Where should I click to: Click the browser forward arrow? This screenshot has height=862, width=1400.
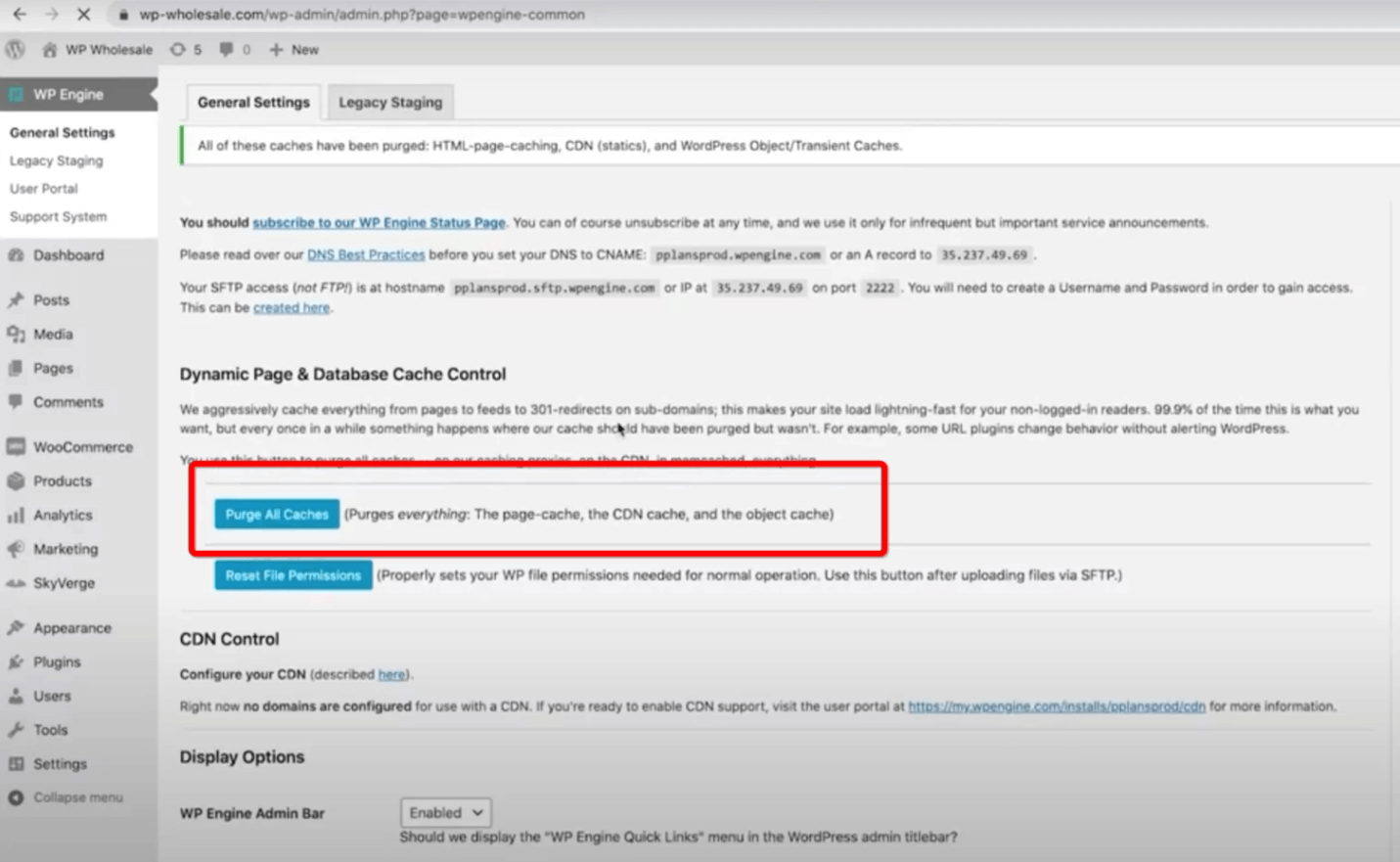tap(52, 15)
